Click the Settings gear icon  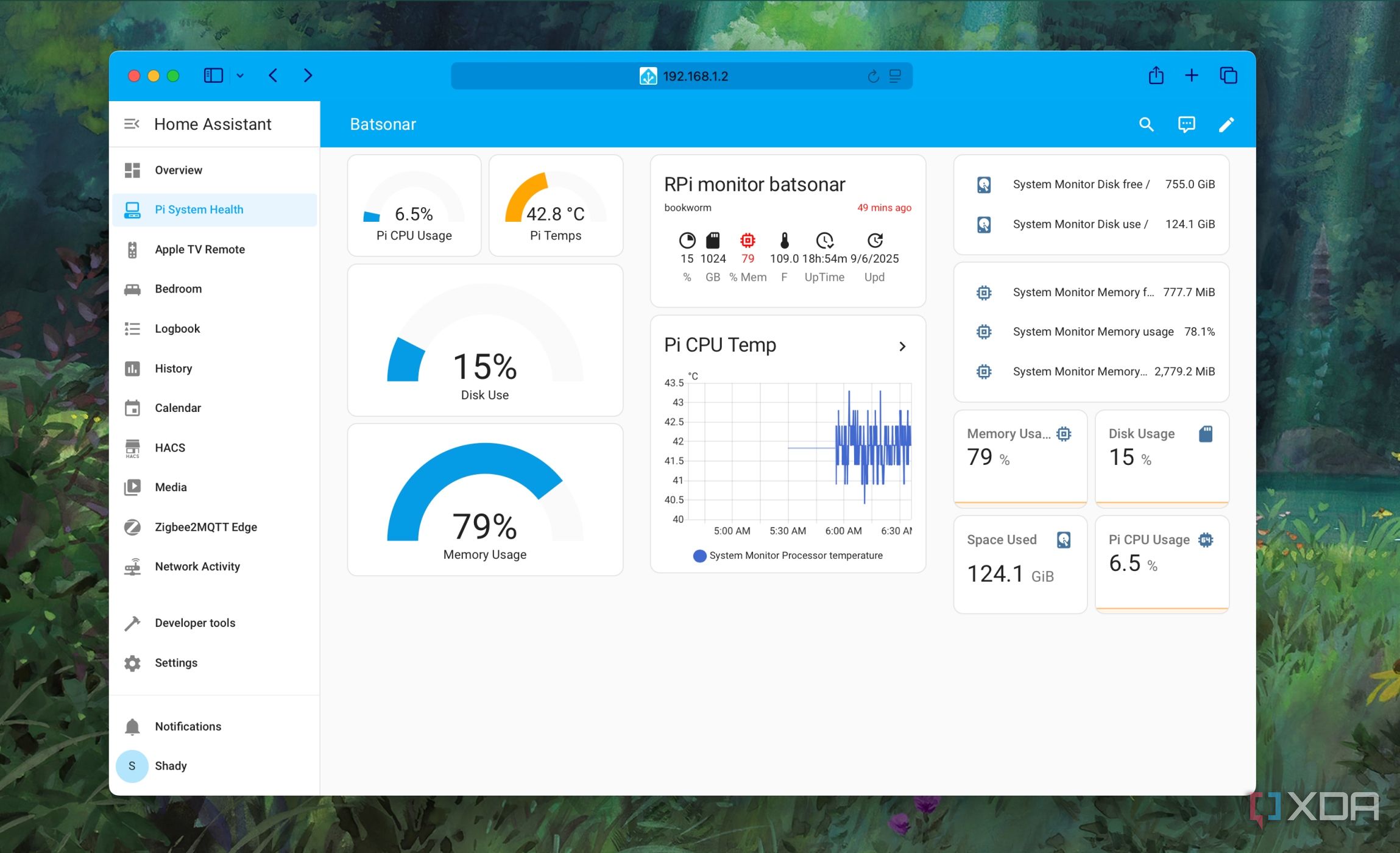tap(132, 663)
